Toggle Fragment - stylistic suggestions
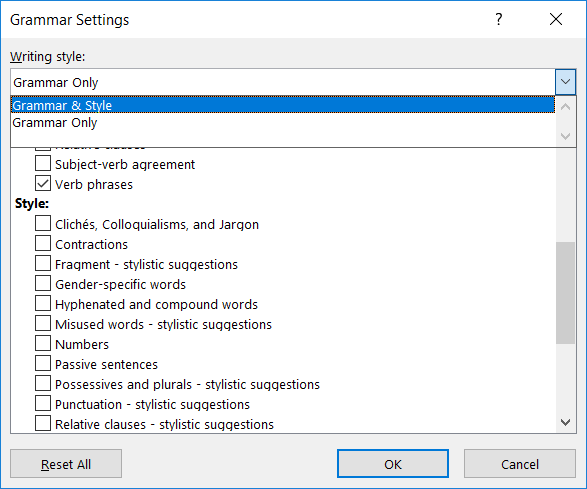587x489 pixels. pyautogui.click(x=43, y=264)
